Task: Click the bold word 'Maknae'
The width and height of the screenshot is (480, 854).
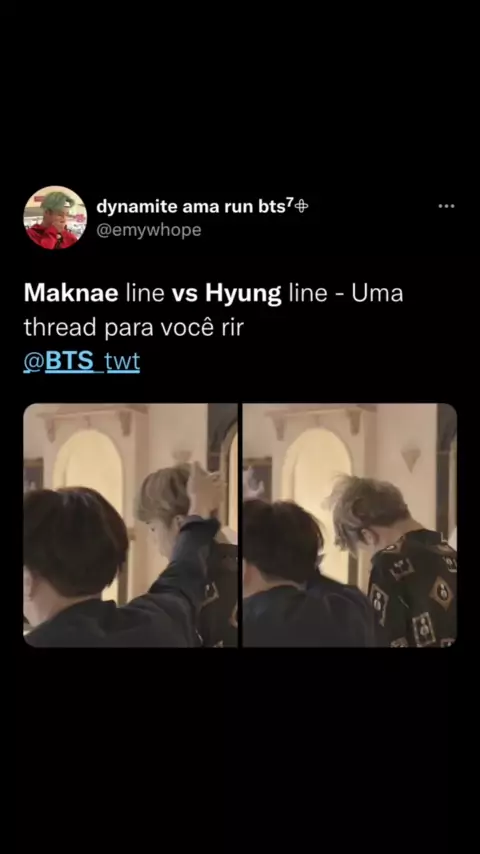Action: tap(71, 294)
